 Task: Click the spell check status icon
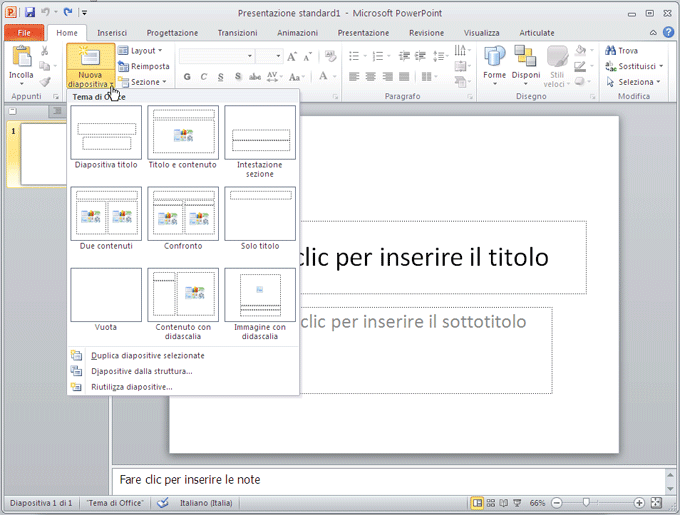[x=163, y=503]
